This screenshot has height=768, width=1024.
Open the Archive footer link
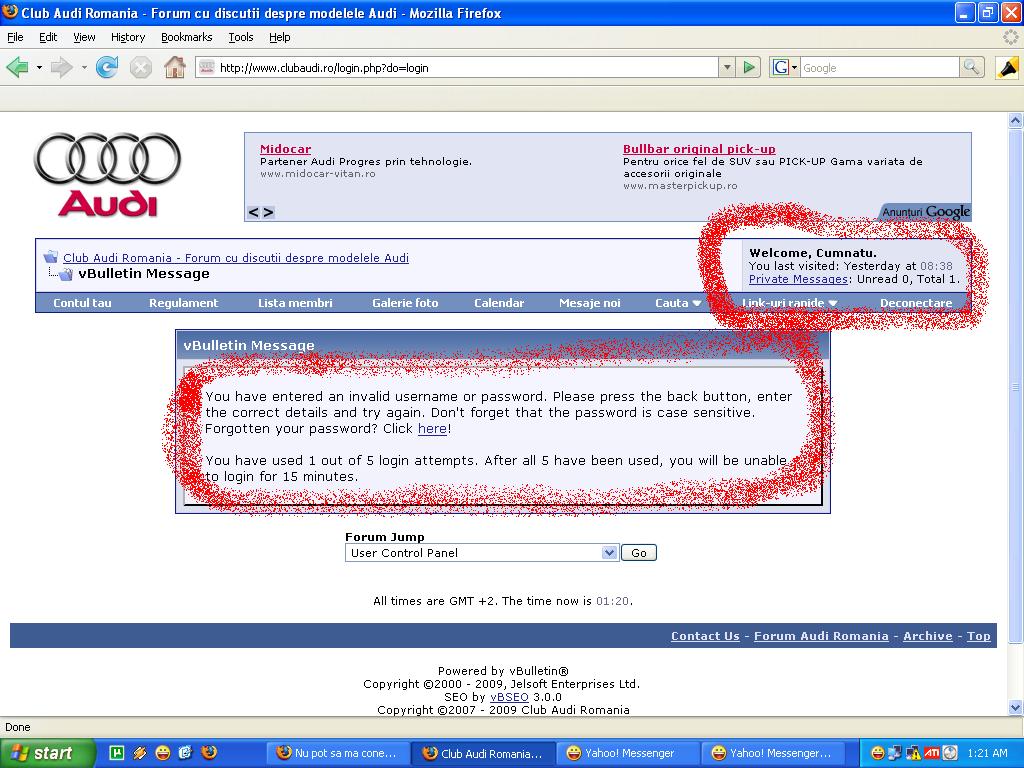927,636
